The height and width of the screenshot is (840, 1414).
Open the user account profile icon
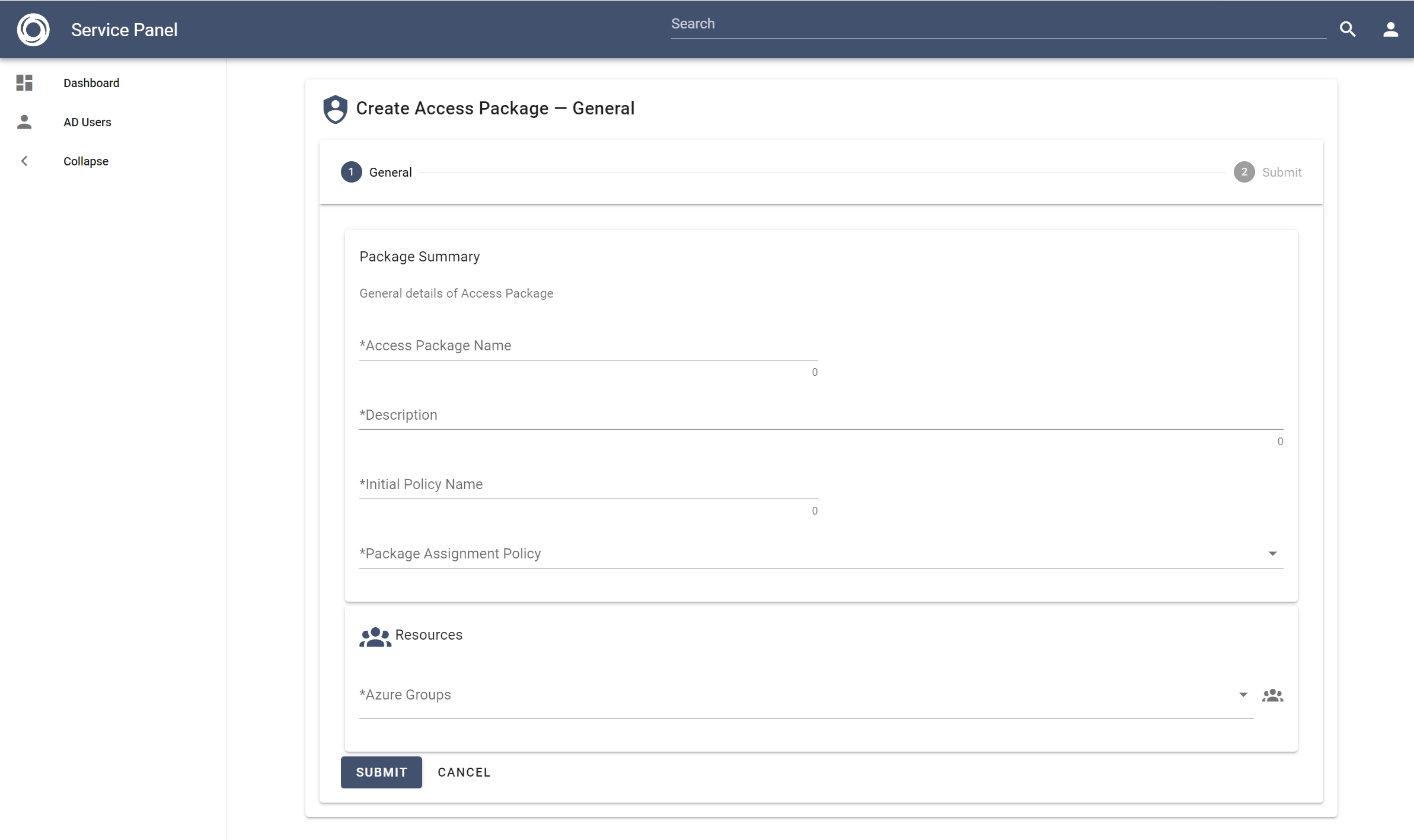pyautogui.click(x=1390, y=30)
